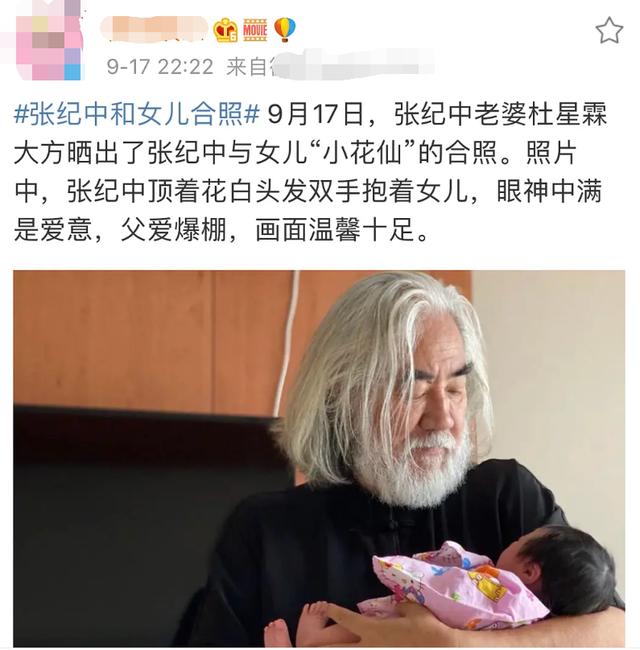This screenshot has width=640, height=650.
Task: Open the blurred username profile
Action: [x=154, y=28]
